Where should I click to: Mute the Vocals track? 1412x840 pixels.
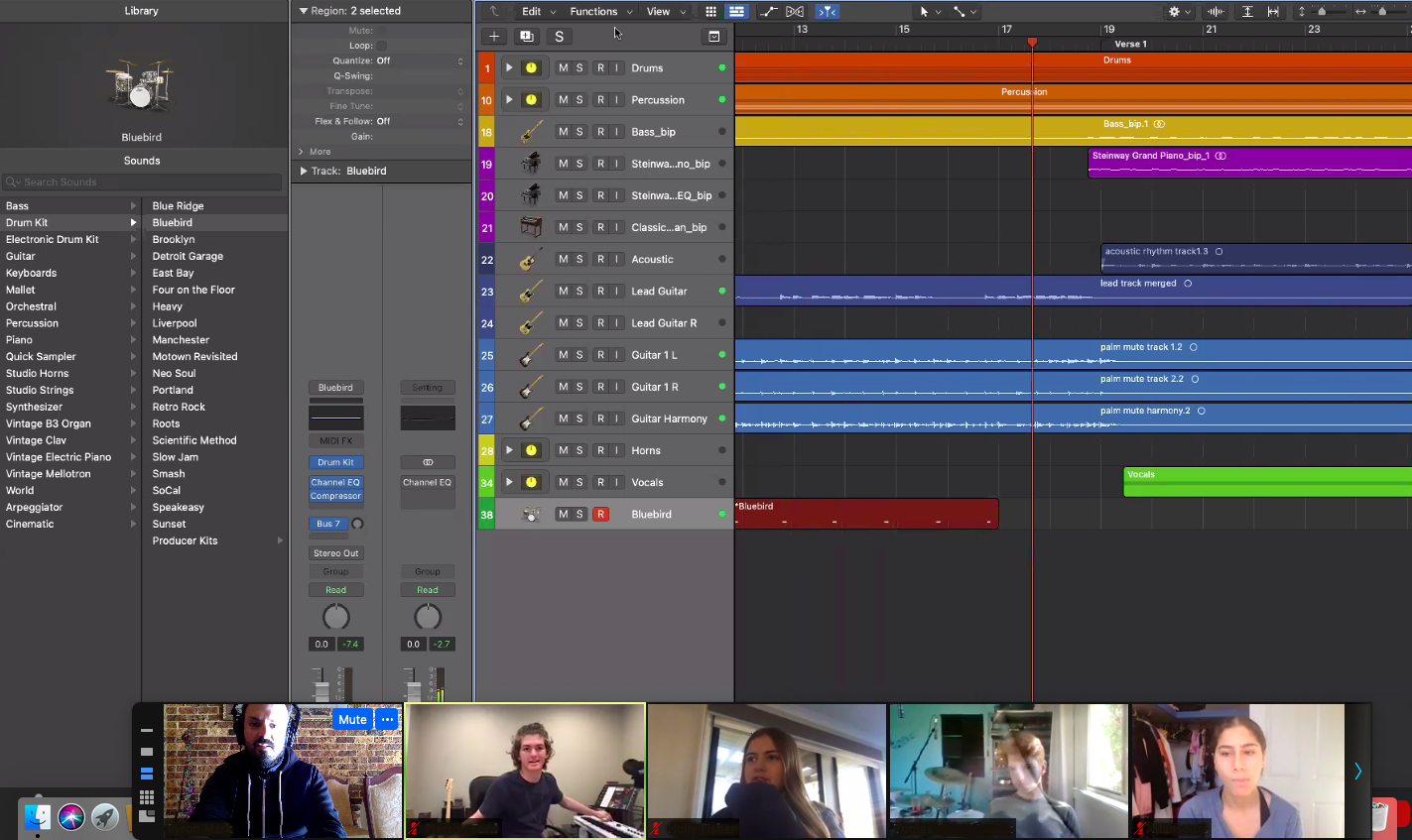click(x=564, y=482)
